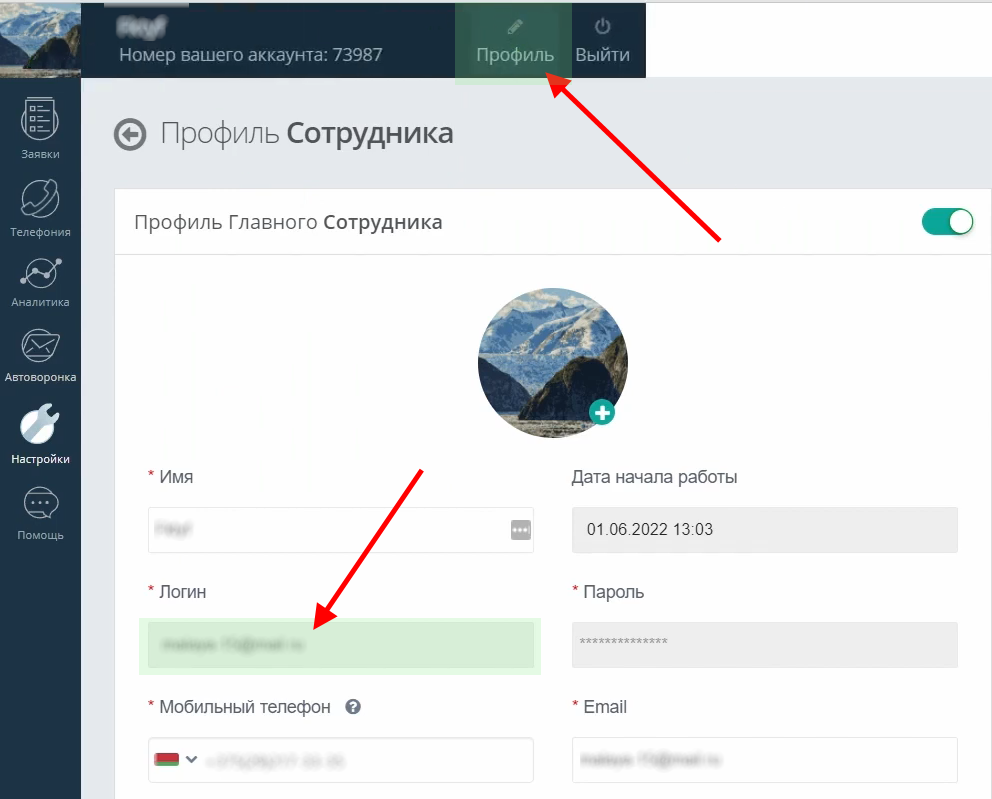992x799 pixels.
Task: Open the Аналитика sidebar section
Action: [40, 280]
